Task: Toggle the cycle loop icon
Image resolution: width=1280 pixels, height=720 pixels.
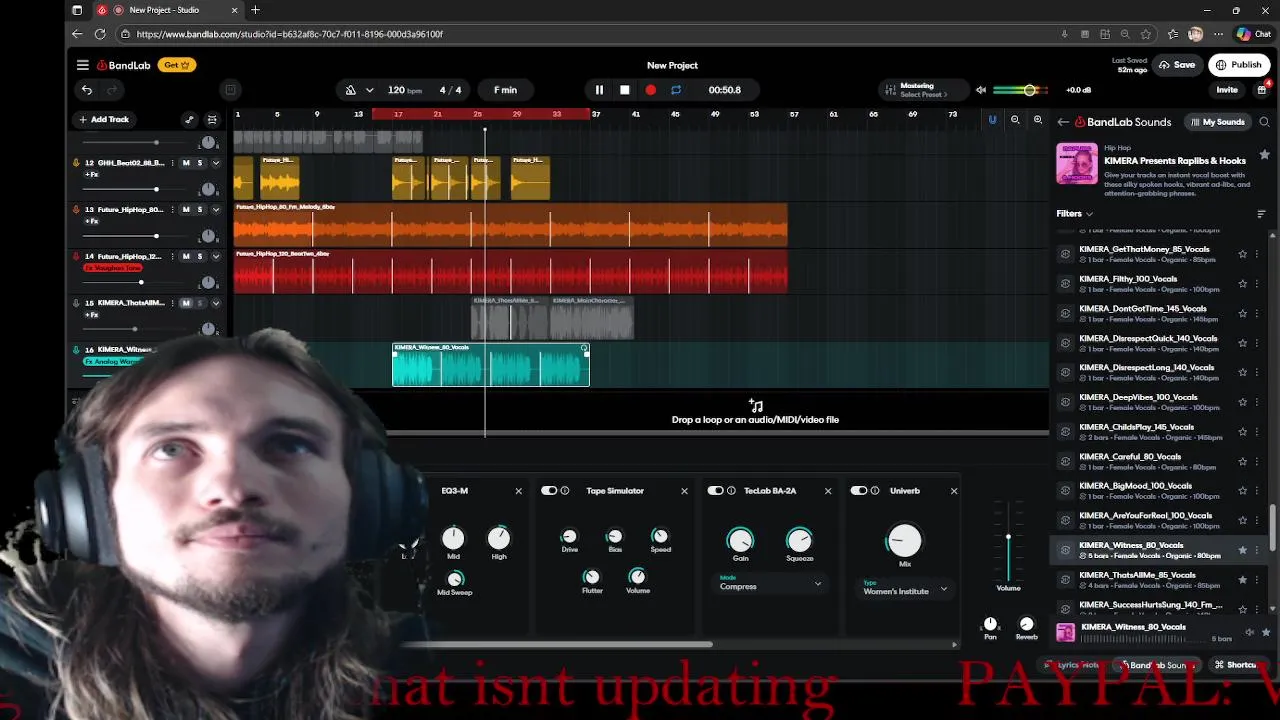Action: click(676, 90)
